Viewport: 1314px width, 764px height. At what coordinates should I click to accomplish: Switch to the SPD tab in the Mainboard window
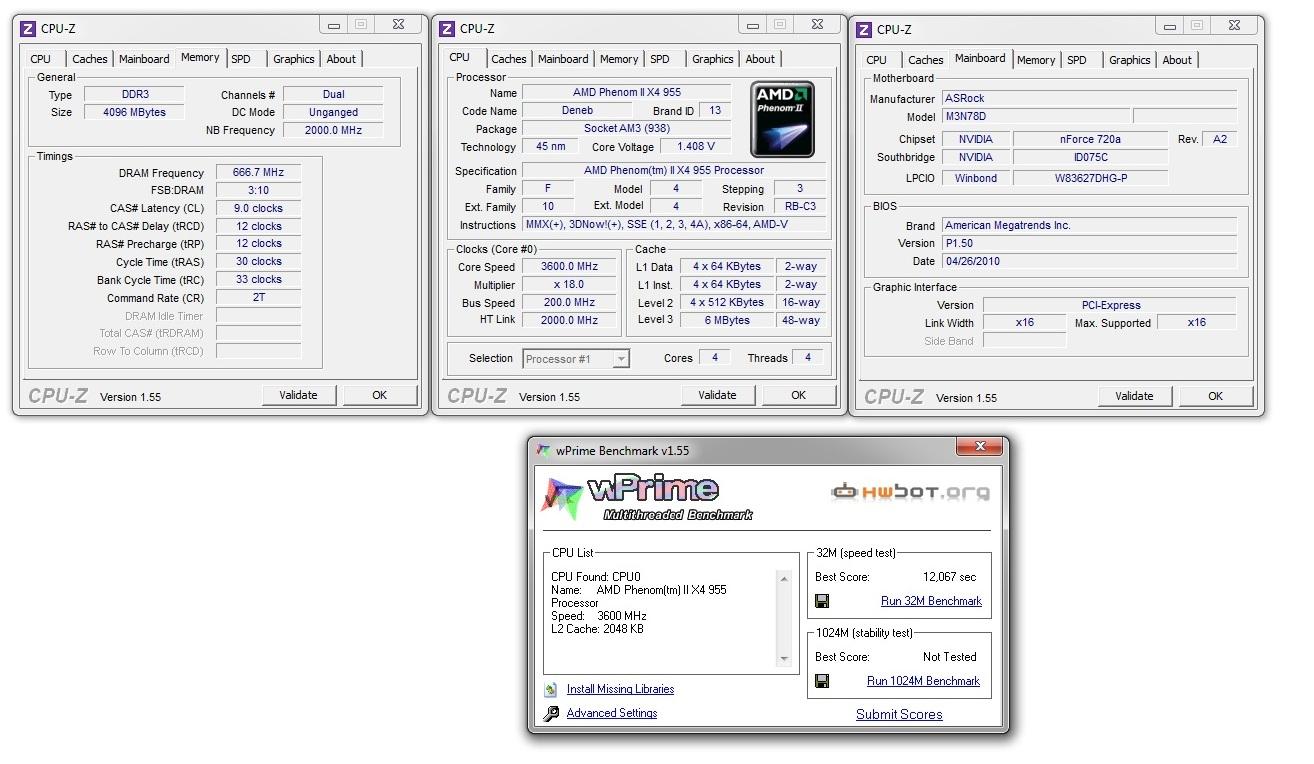1076,60
